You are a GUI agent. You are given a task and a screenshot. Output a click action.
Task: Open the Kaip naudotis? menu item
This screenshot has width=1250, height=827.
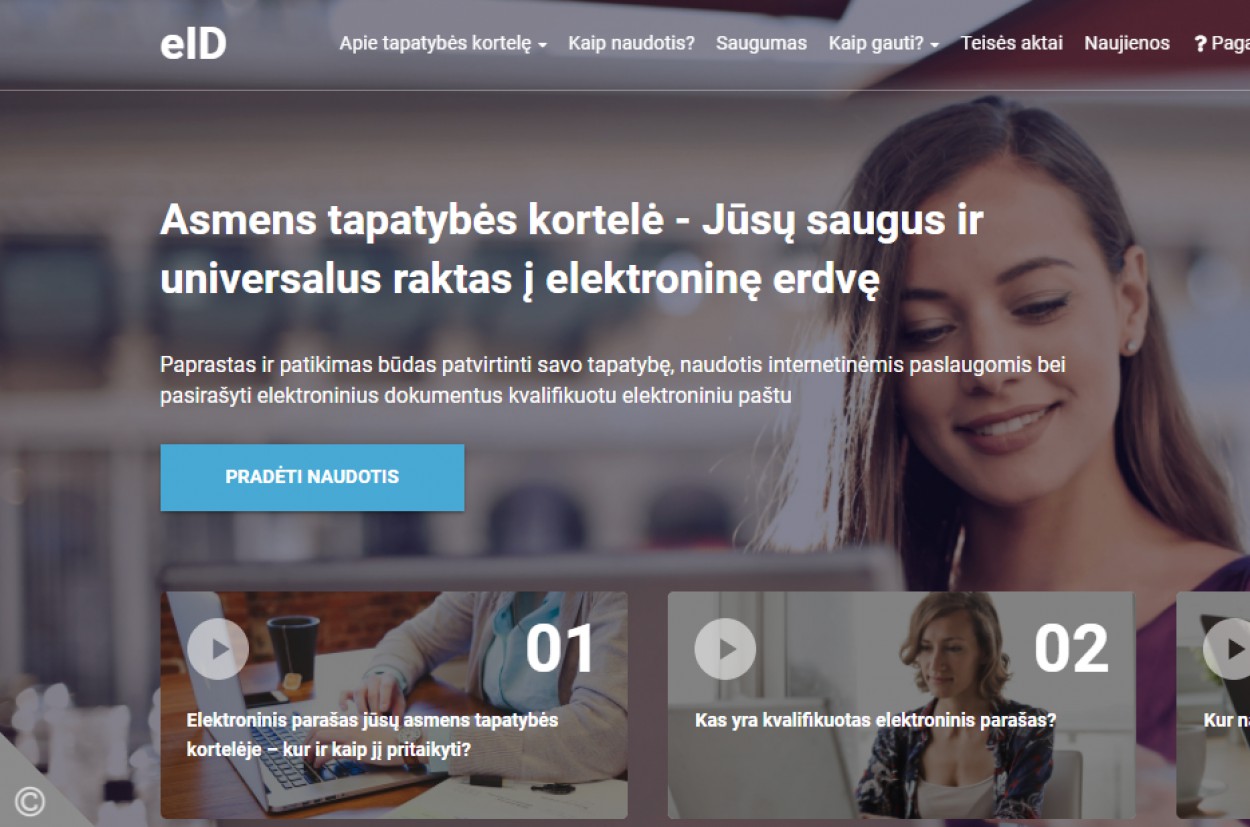pos(631,44)
